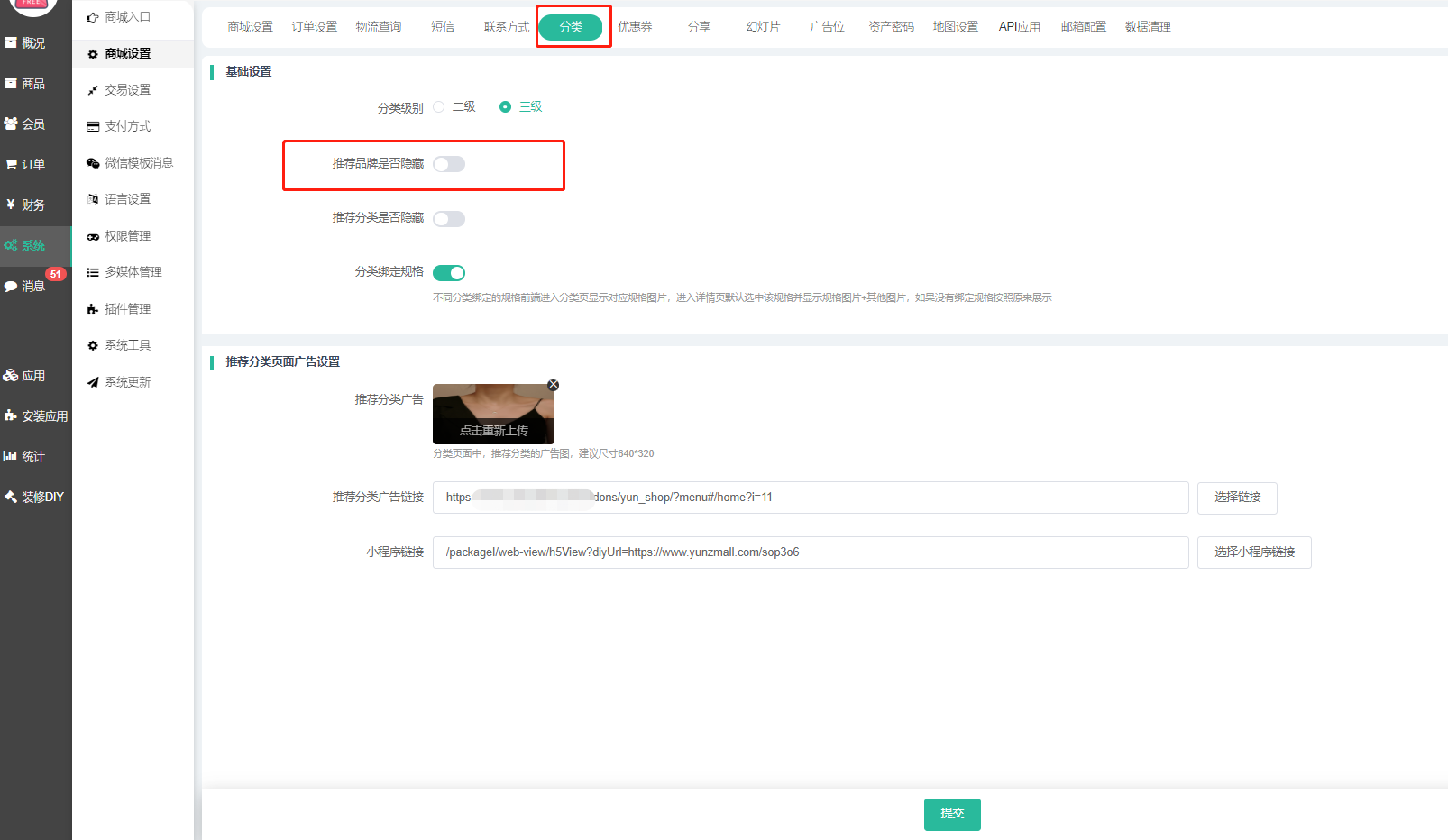Click the 支付方式 card icon
Image resolution: width=1448 pixels, height=840 pixels.
[x=93, y=127]
